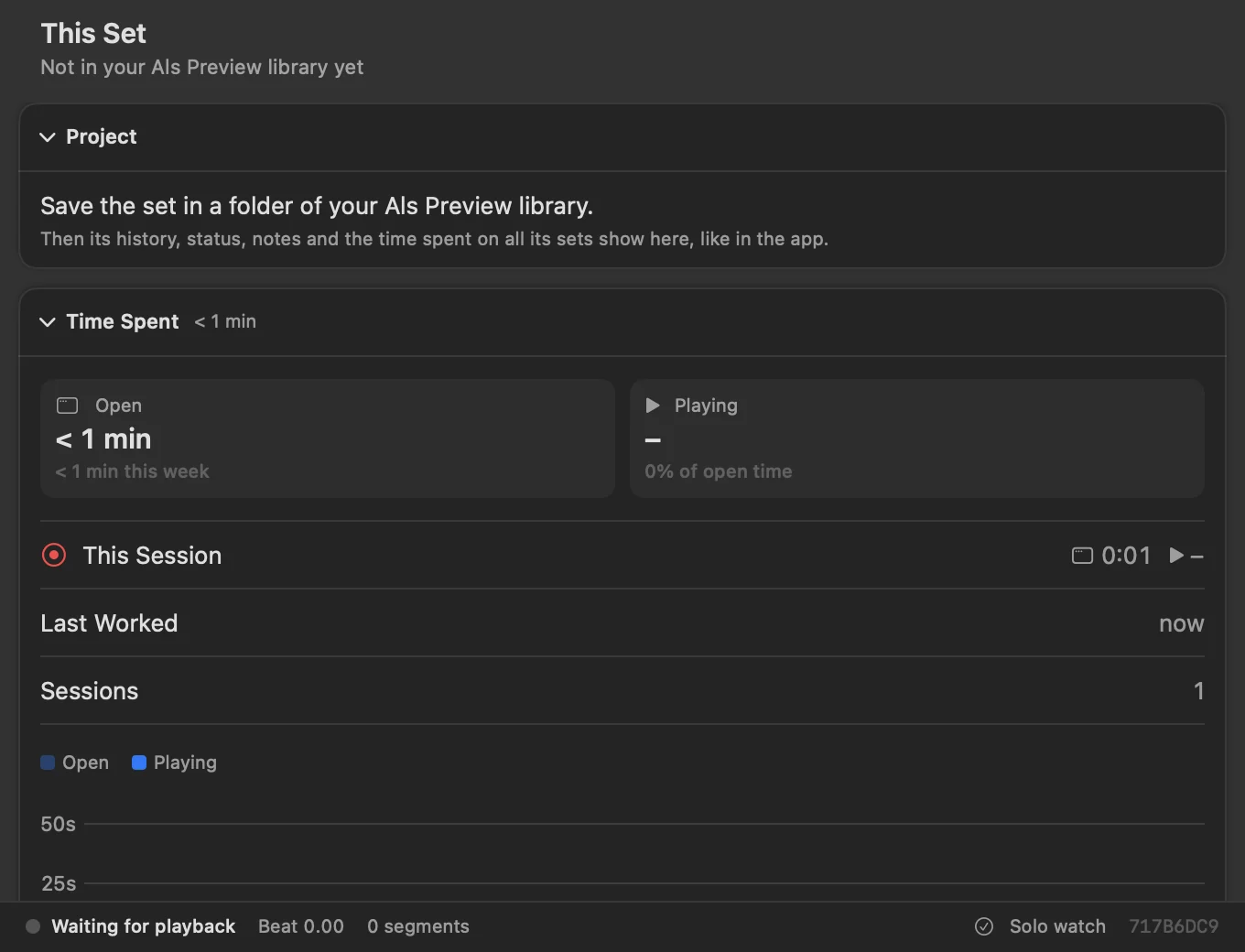
Task: Click the Last Worked label
Action: click(x=109, y=623)
